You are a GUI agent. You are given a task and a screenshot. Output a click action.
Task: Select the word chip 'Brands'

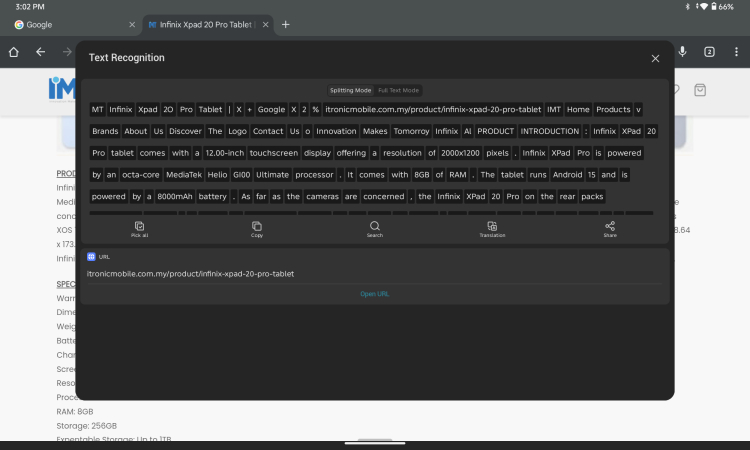[105, 131]
